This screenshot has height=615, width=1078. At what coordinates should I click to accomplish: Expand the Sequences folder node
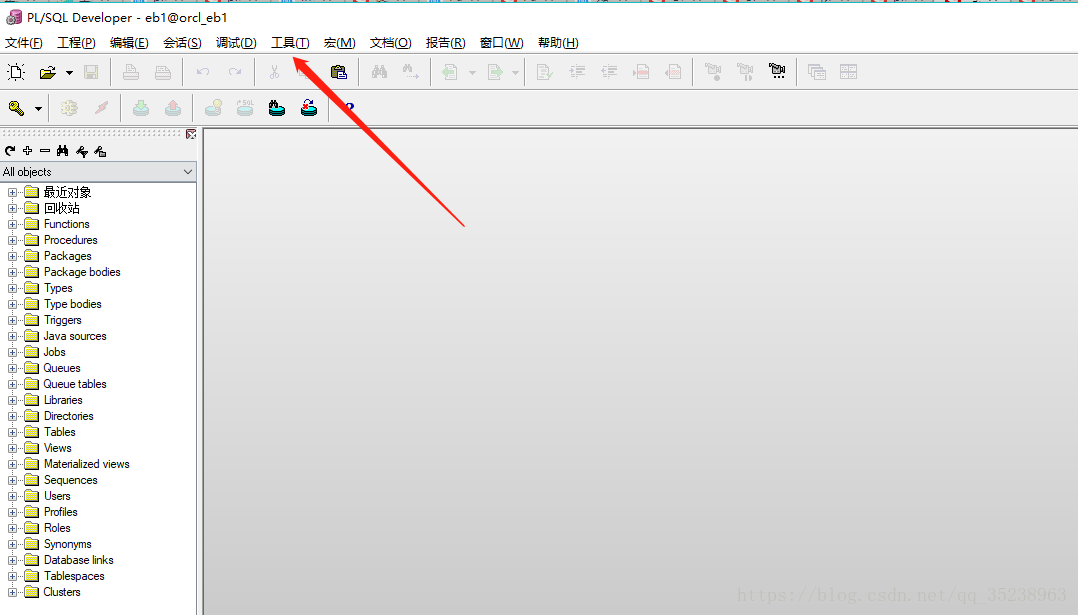pyautogui.click(x=12, y=480)
